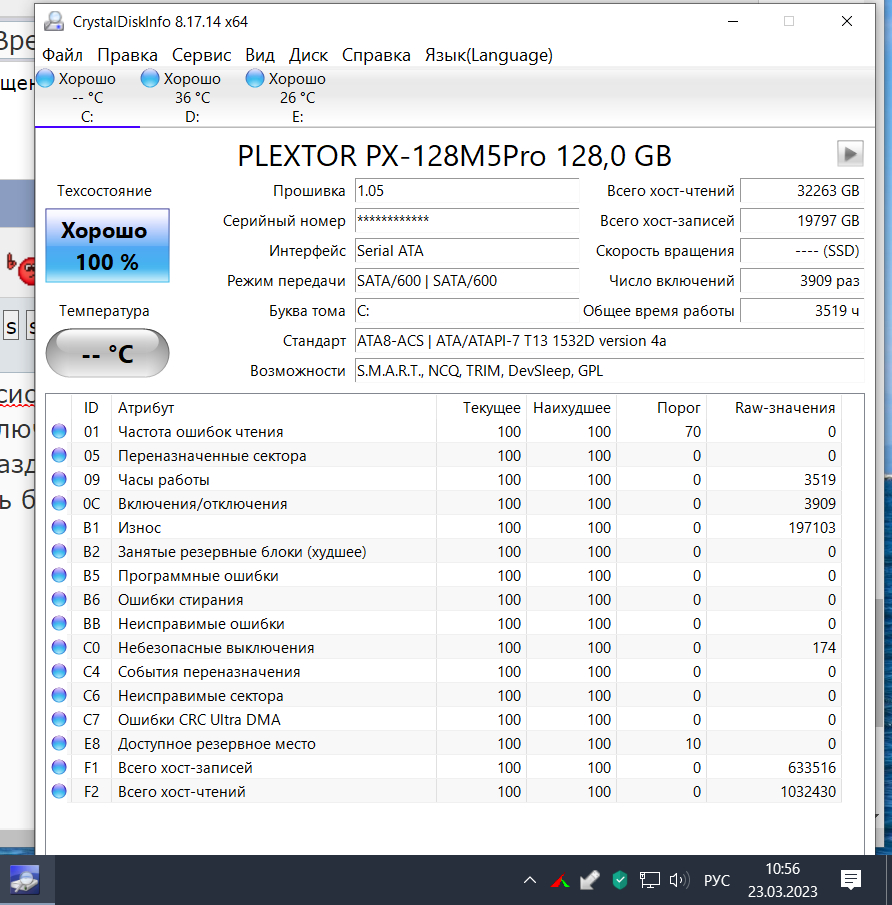The image size is (892, 905).
Task: Select the Частота ошибок чтения attribute row
Action: click(x=443, y=431)
